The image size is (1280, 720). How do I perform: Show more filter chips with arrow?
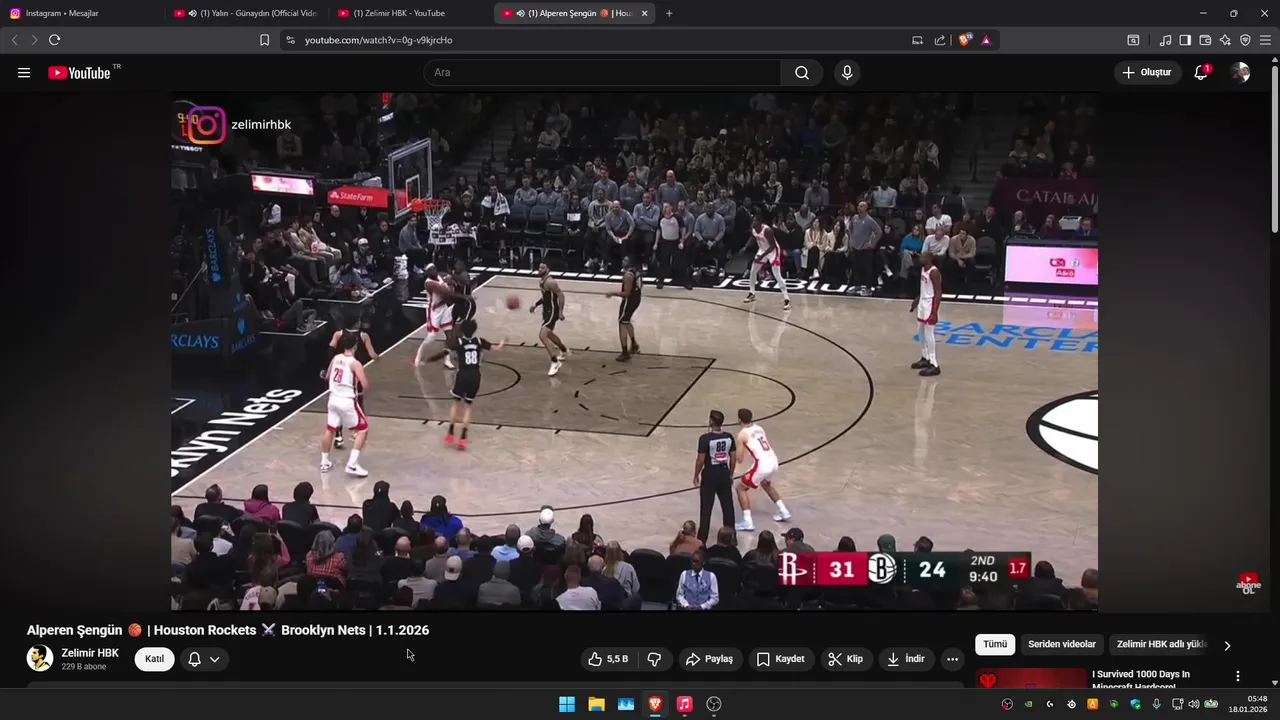pyautogui.click(x=1227, y=645)
